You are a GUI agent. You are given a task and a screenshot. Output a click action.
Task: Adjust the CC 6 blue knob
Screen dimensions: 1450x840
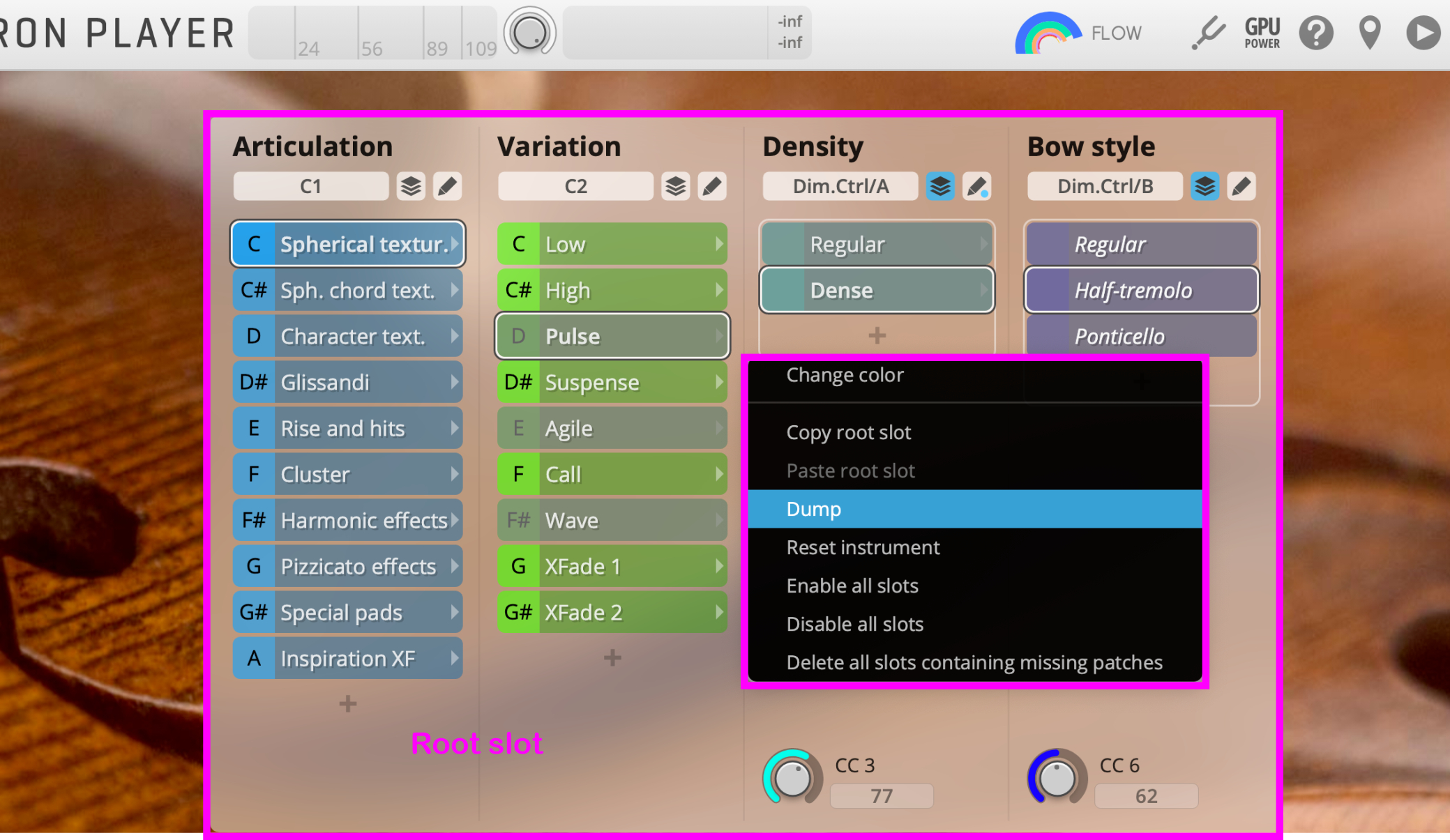coord(1057,778)
